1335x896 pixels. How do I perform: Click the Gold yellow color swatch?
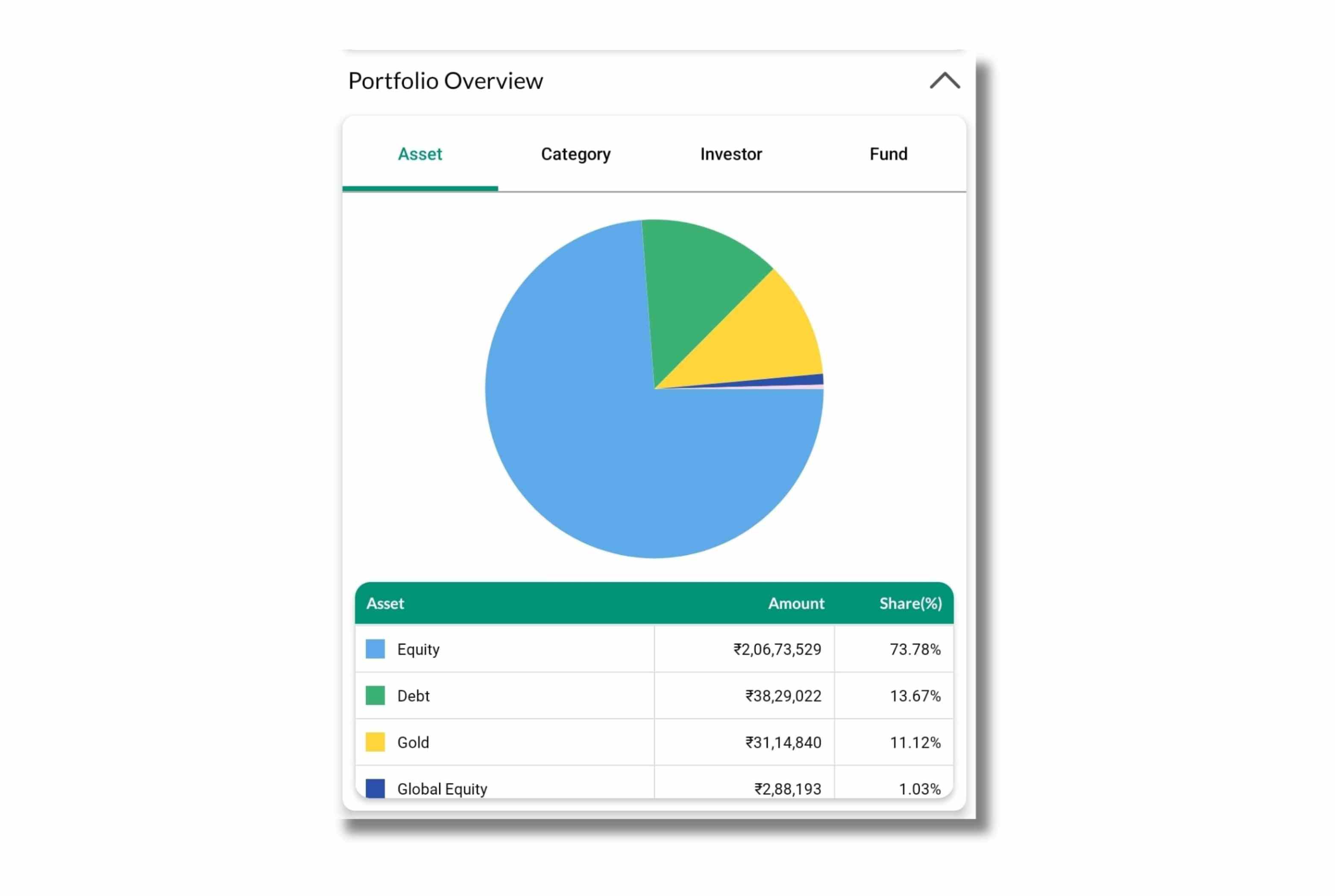[x=375, y=742]
